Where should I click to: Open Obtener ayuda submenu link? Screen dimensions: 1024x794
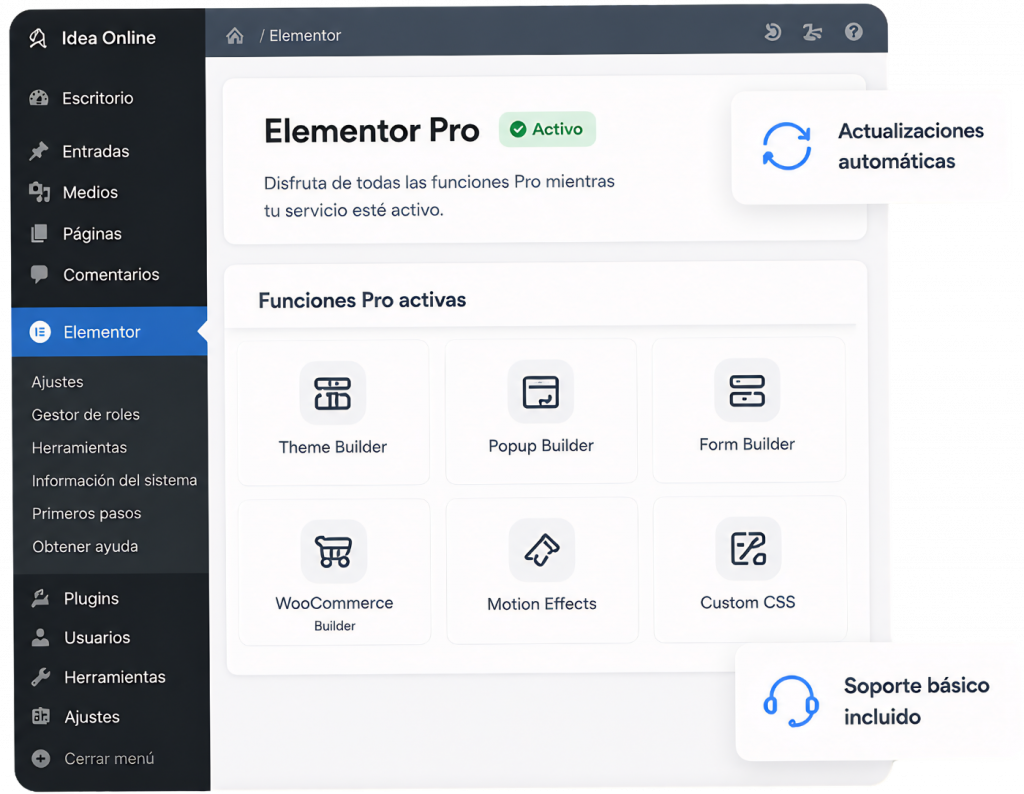pos(85,547)
